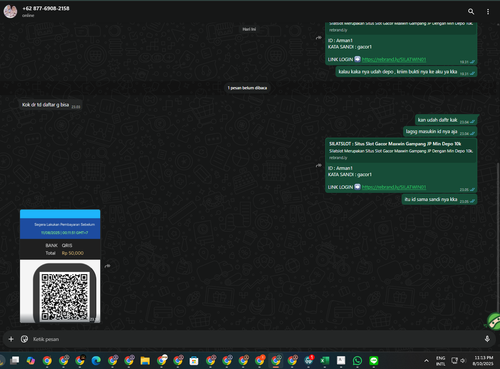
Task: Open WhatsApp from the taskbar
Action: point(357,360)
